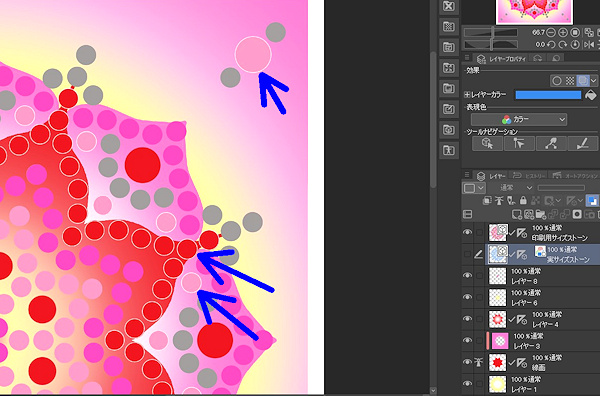The width and height of the screenshot is (600, 396).
Task: Toggle layer color icon on 実サイズトーン
Action: coord(540,252)
